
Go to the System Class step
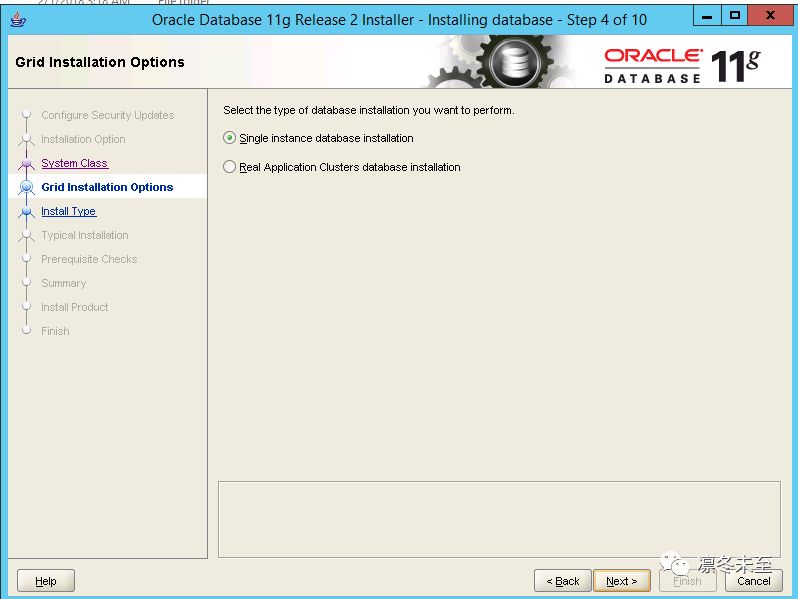(74, 163)
